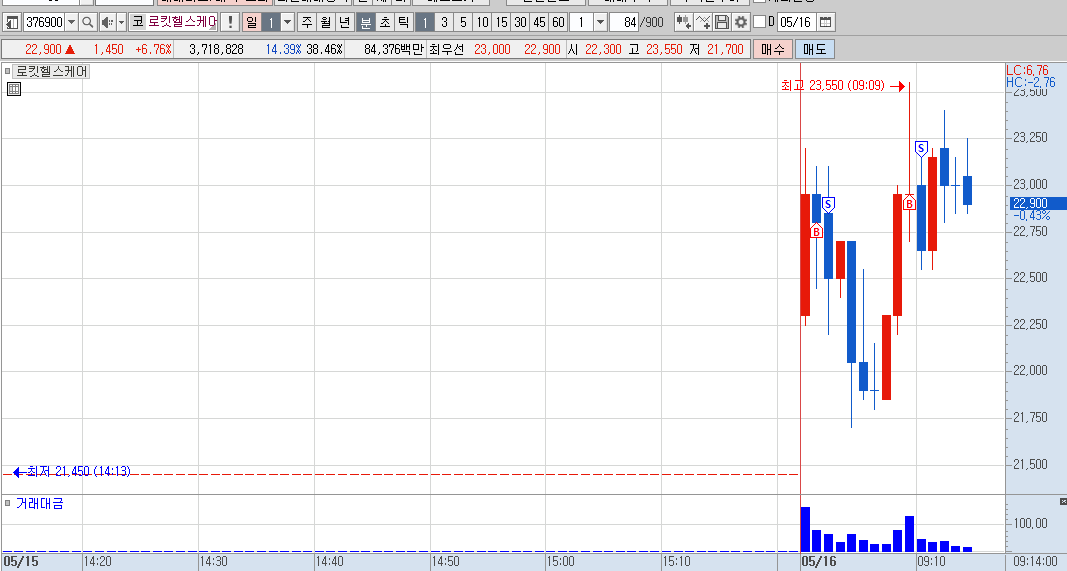Expand the stock code 376900 dropdown

click(71, 22)
